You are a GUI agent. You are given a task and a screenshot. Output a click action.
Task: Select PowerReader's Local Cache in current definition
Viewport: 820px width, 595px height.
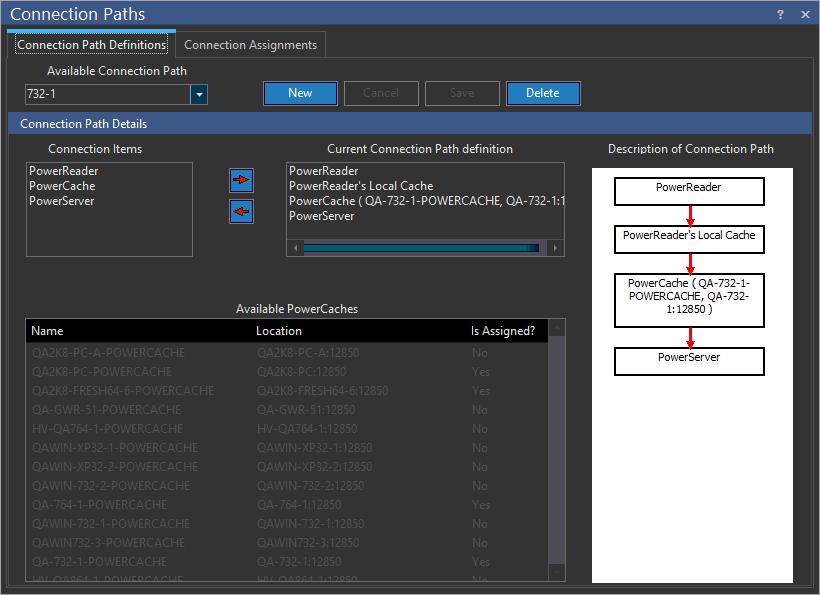(361, 186)
